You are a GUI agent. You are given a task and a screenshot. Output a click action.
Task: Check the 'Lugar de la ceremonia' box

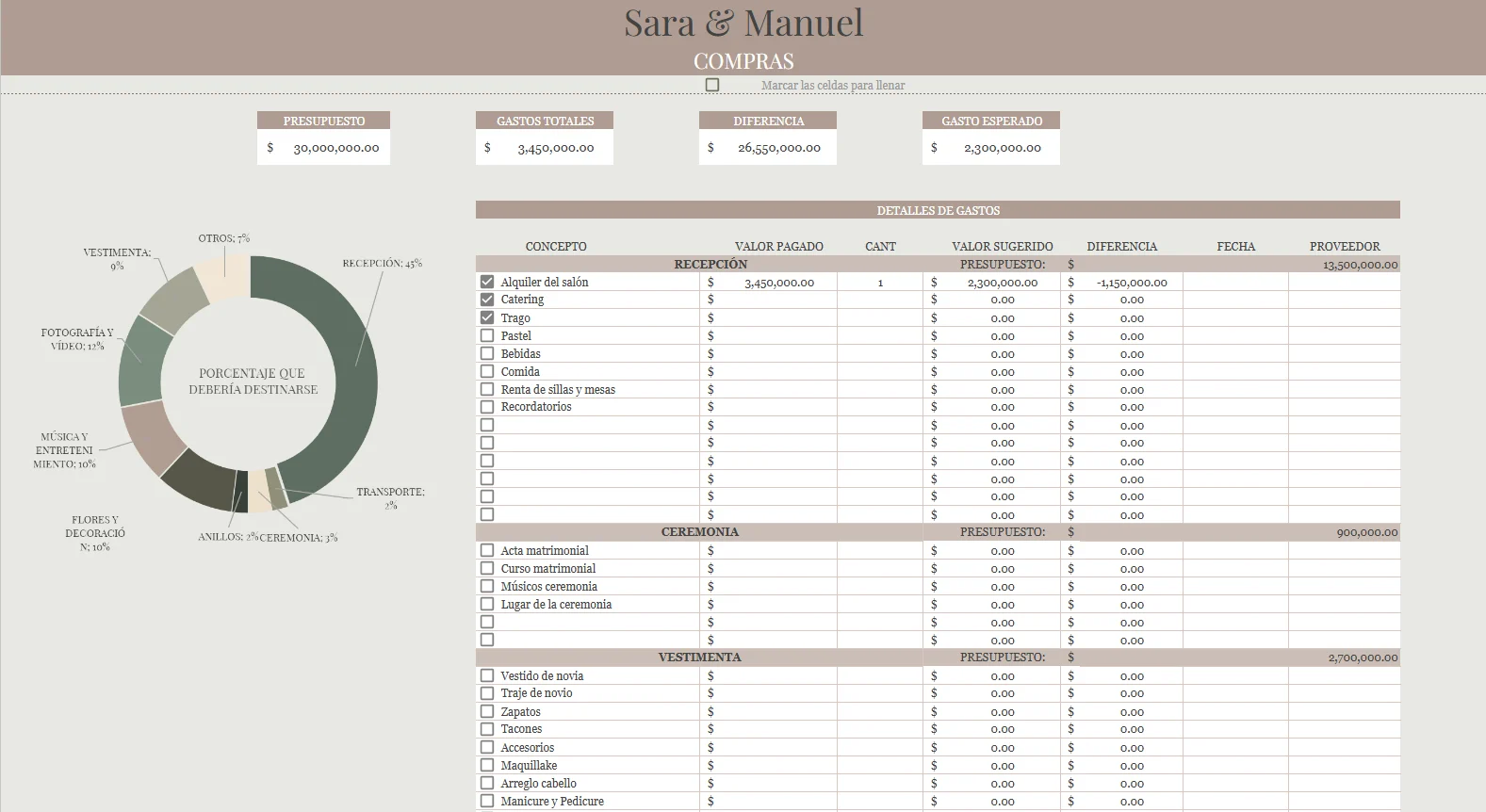(x=487, y=604)
